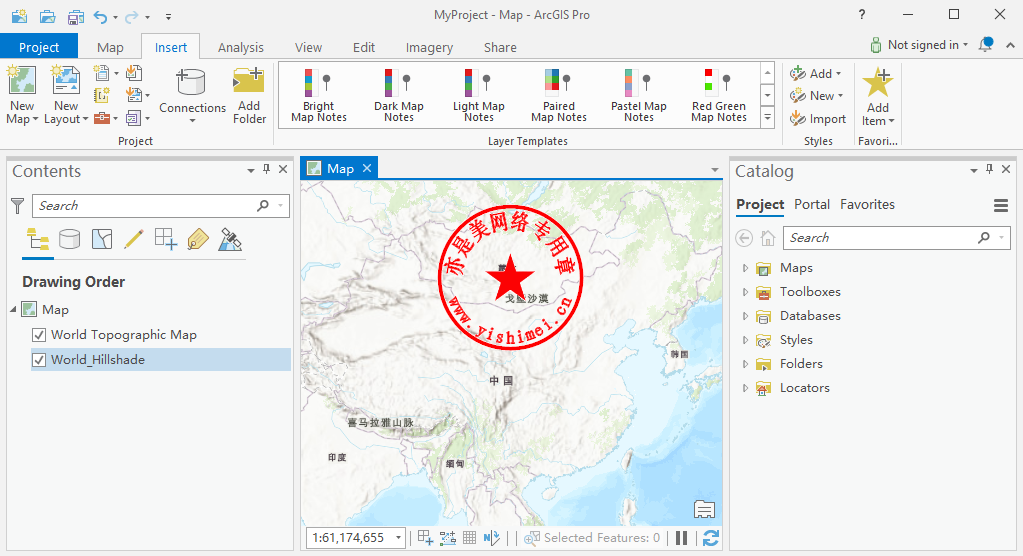Click the New Layout icon

pyautogui.click(x=65, y=80)
